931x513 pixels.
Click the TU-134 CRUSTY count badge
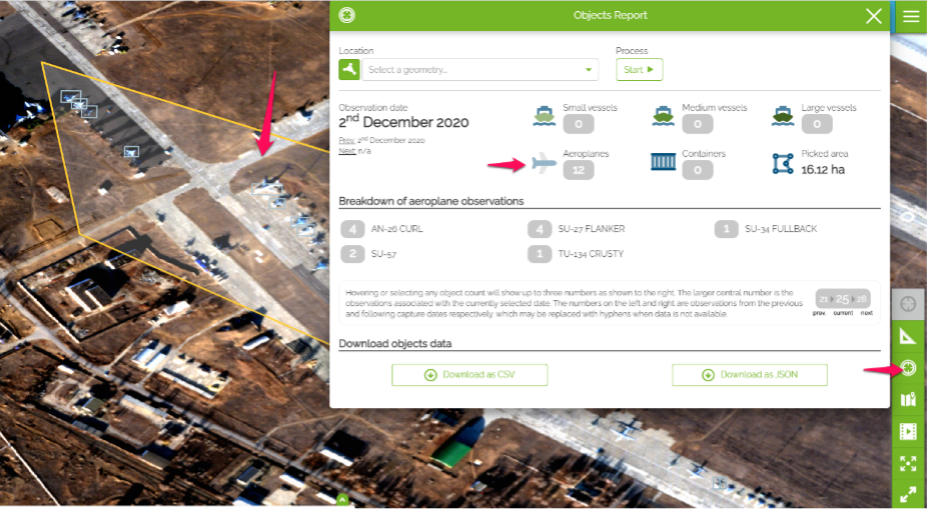pos(542,255)
